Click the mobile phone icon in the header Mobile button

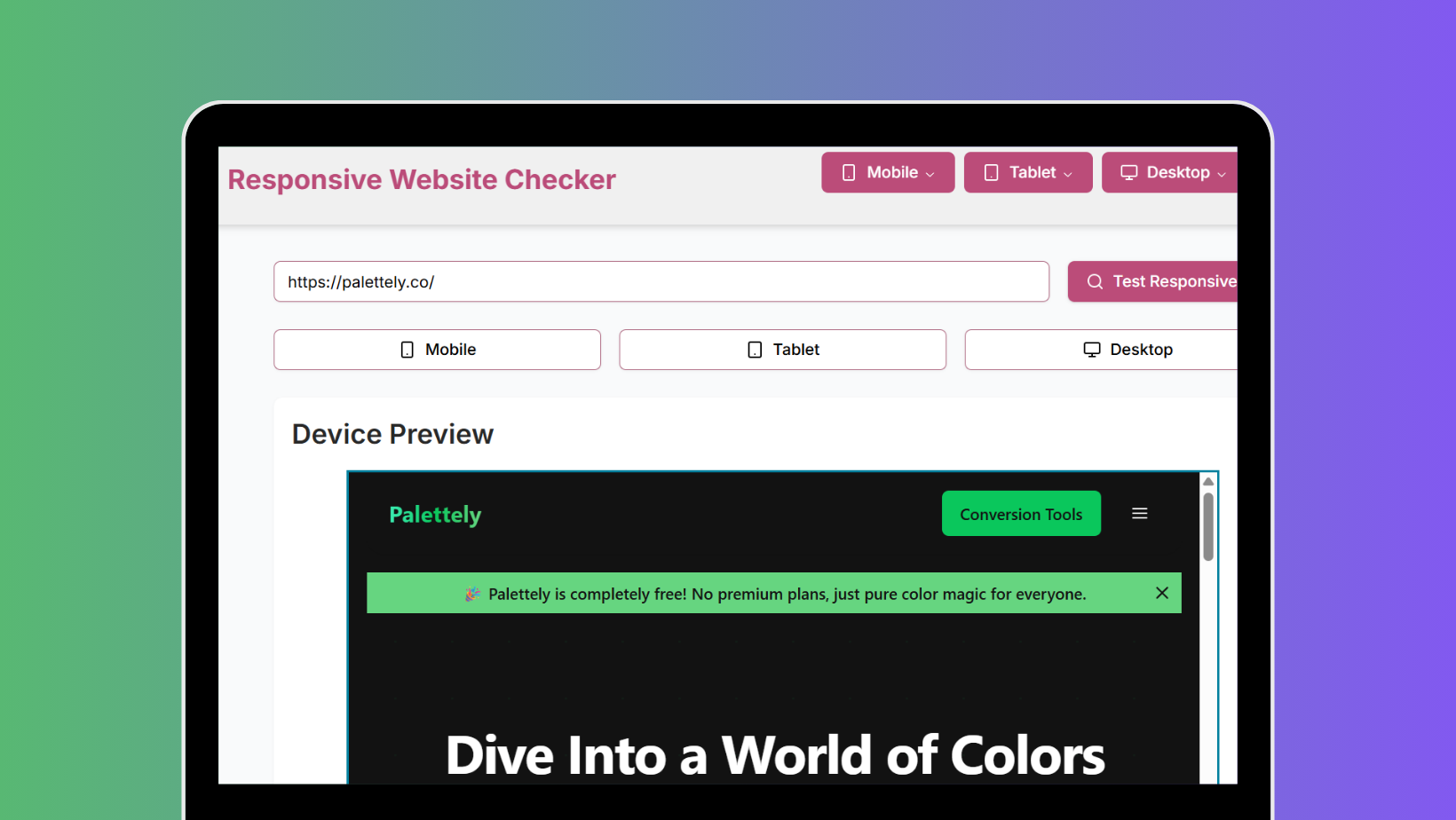coord(850,172)
